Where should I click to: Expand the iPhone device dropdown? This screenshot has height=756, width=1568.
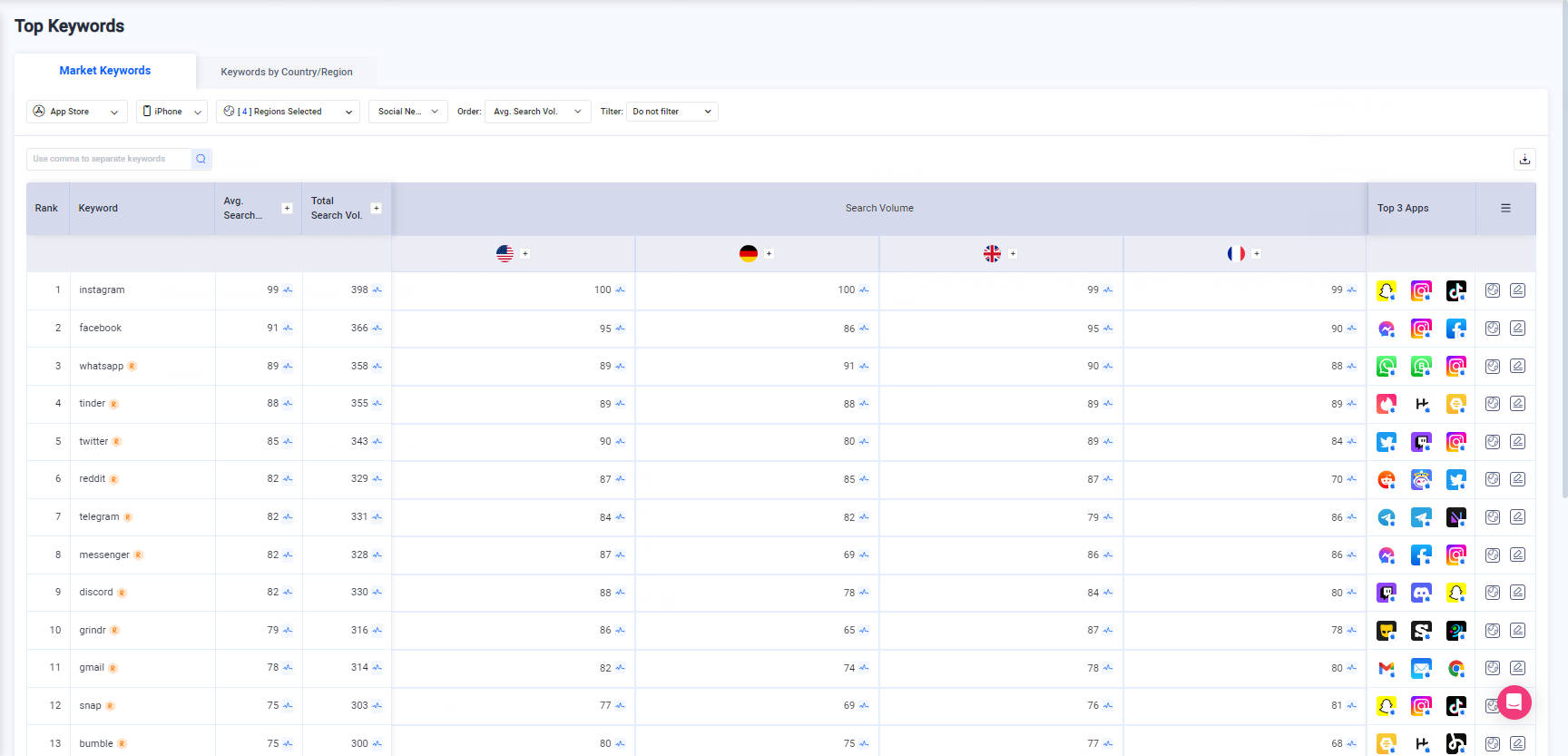point(171,112)
